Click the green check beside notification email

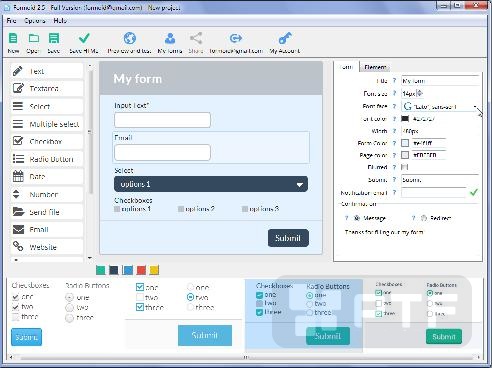point(474,192)
